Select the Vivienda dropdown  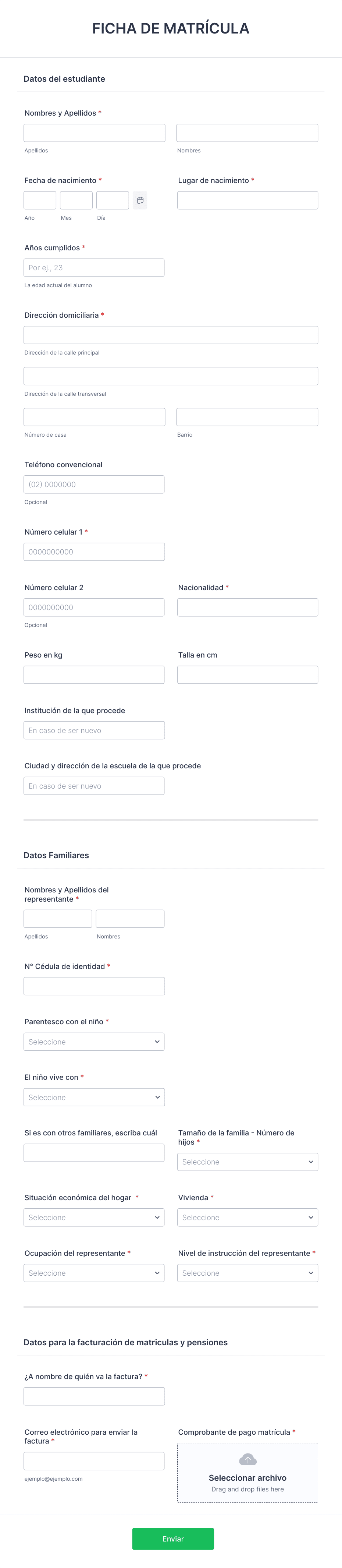point(248,1218)
